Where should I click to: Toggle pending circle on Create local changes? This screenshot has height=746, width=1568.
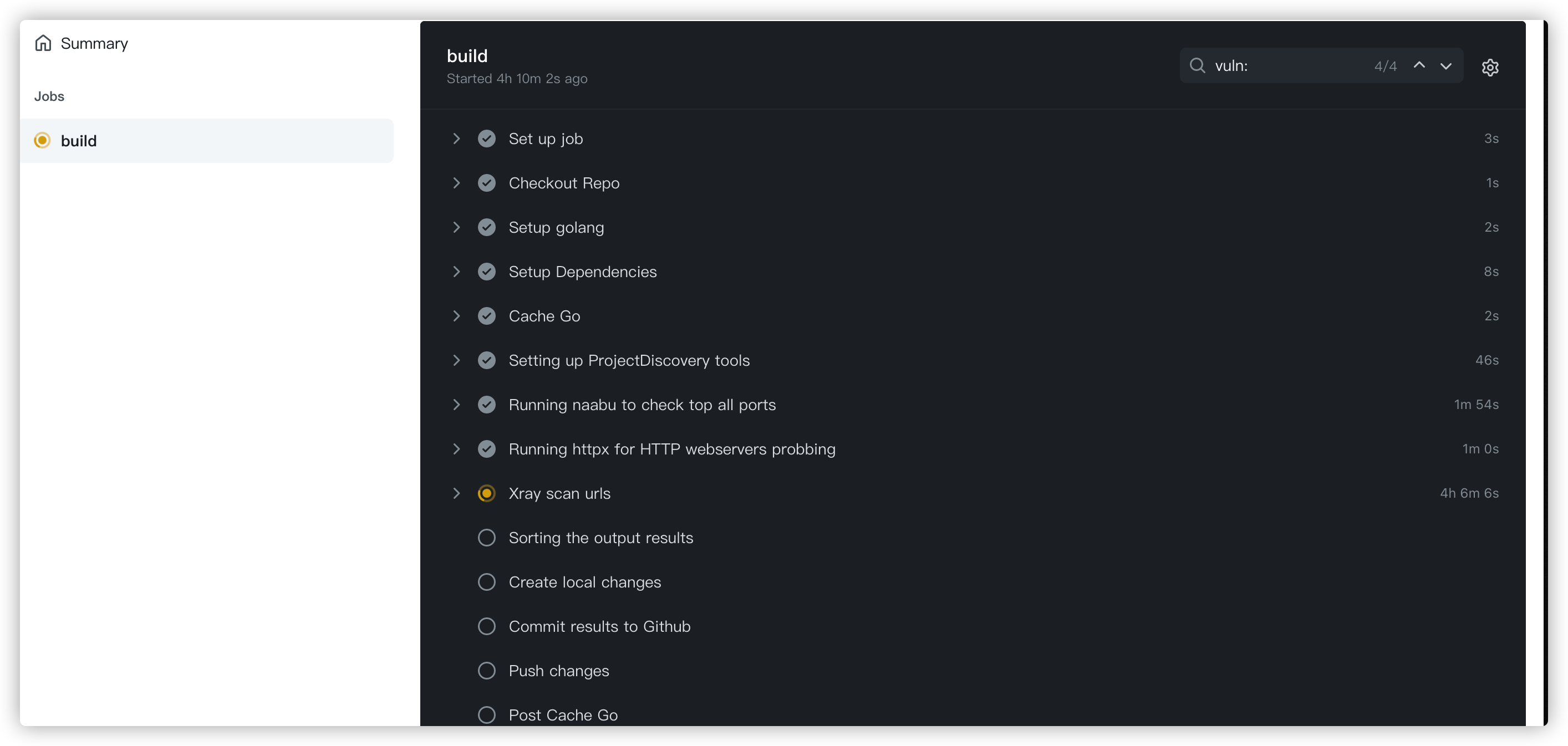pyautogui.click(x=487, y=582)
